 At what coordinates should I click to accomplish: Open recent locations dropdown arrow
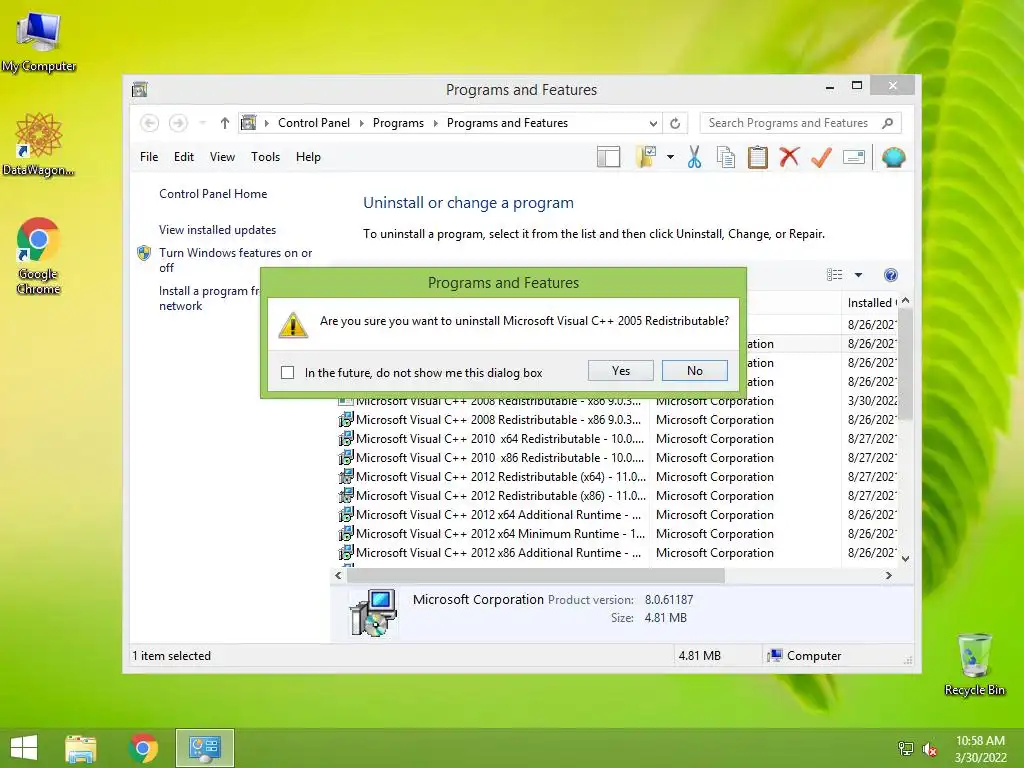(x=202, y=123)
